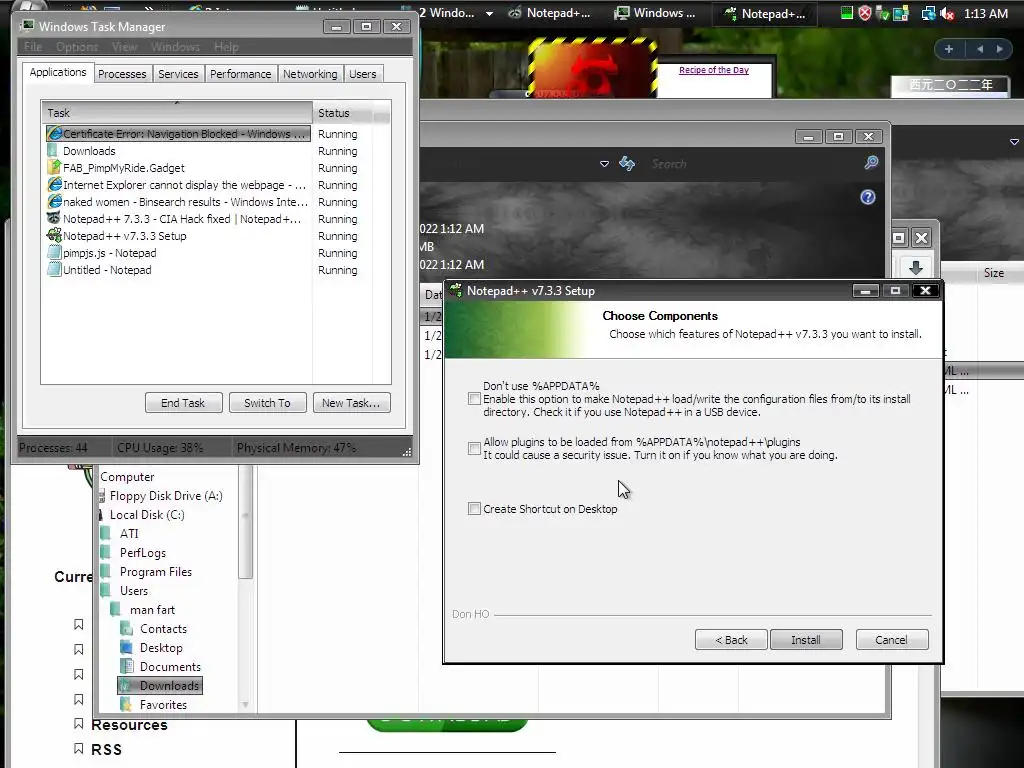The width and height of the screenshot is (1024, 768).
Task: Select FAB_PimpMyRide.Gadget task row
Action: tap(178, 168)
